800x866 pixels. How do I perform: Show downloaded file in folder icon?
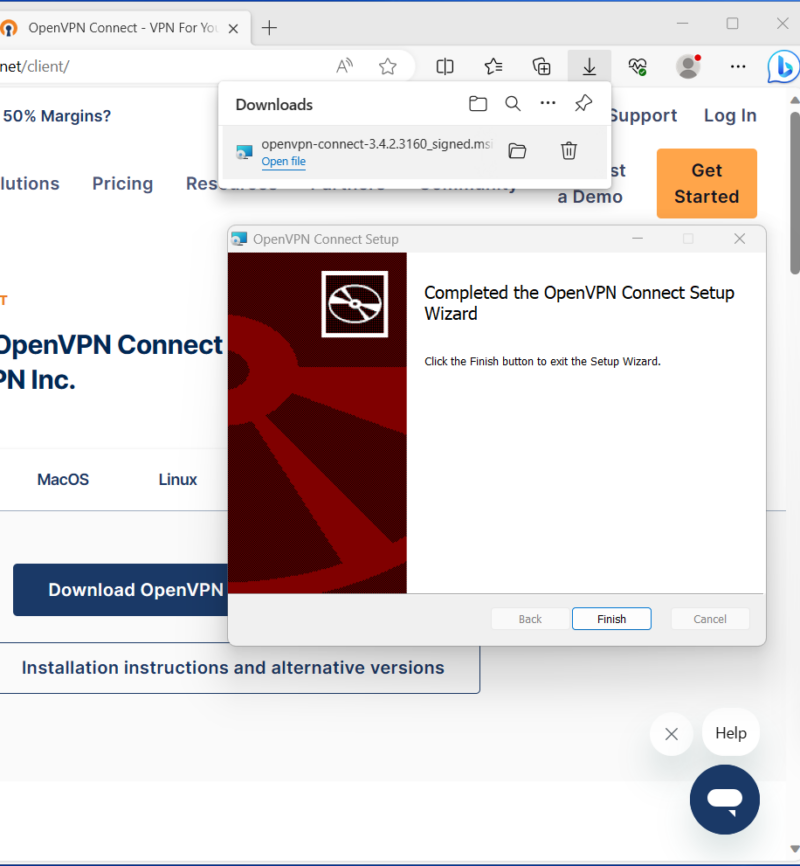point(517,151)
